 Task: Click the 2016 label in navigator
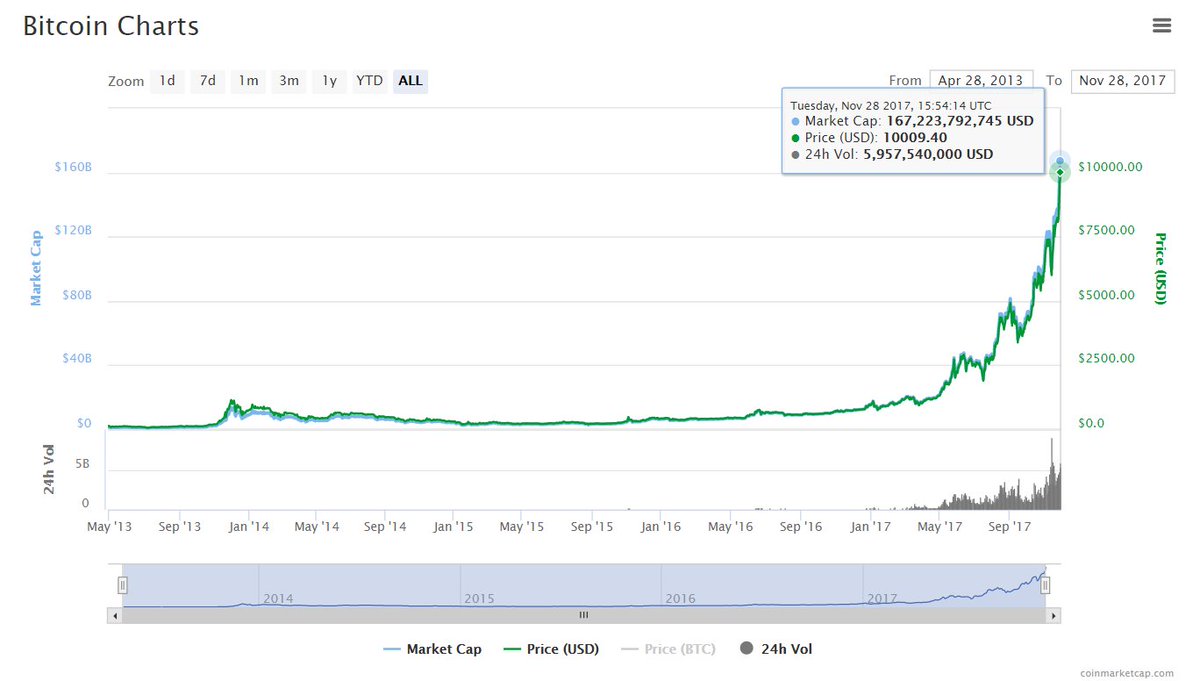click(680, 599)
